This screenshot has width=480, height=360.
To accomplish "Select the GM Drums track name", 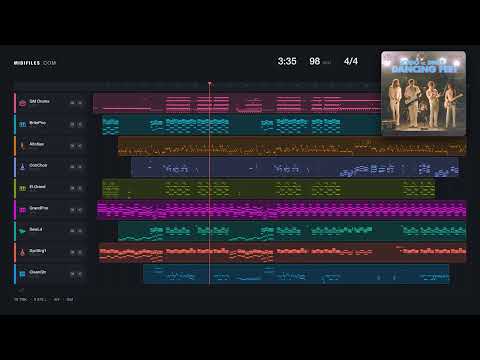I will pos(39,101).
